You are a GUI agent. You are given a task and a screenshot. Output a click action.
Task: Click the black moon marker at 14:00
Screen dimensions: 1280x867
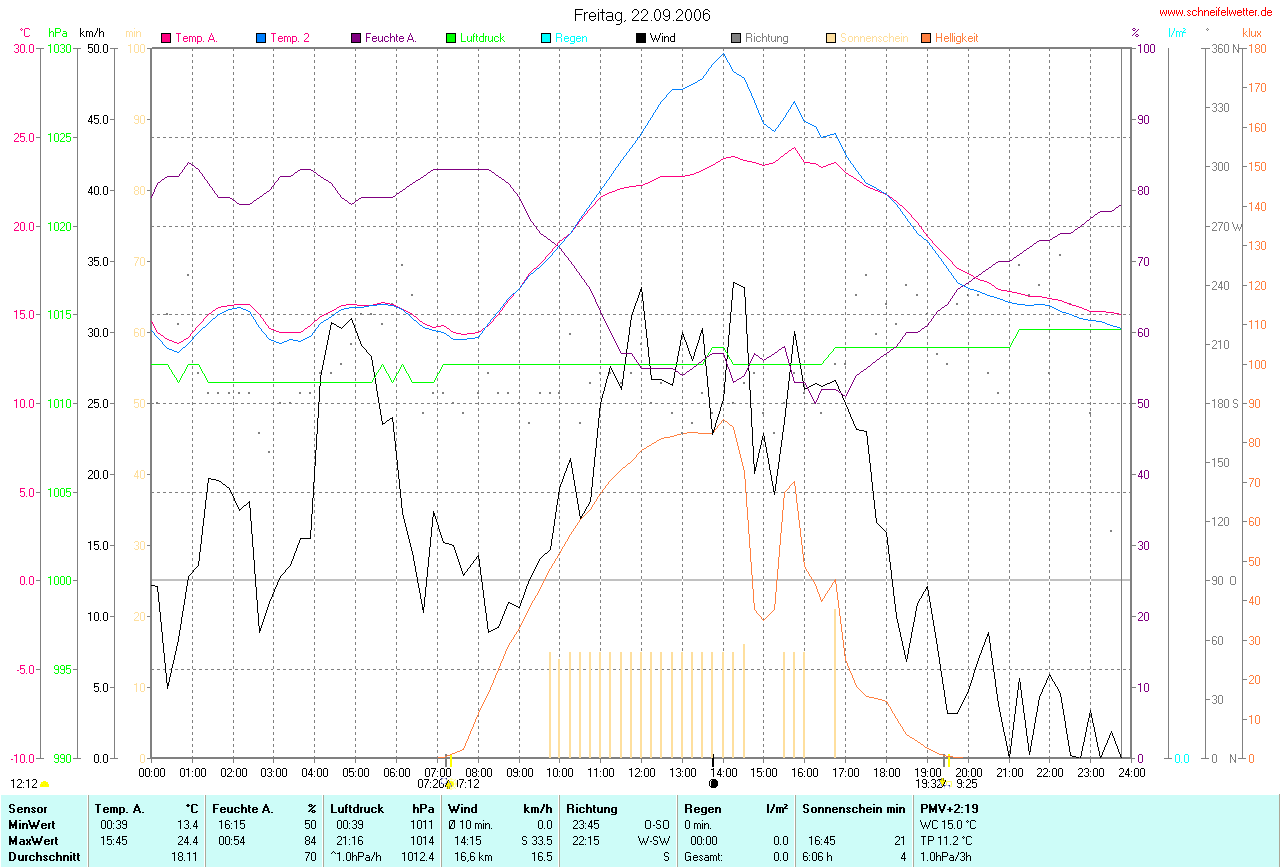point(713,784)
